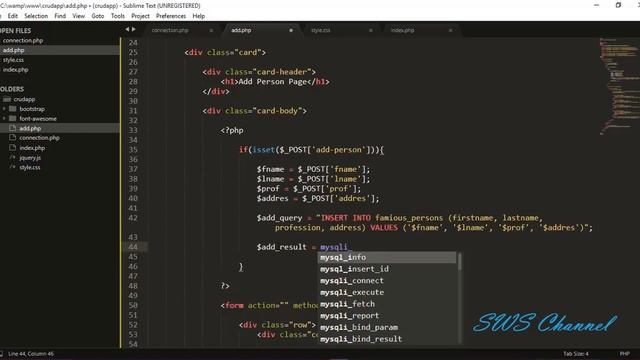Minimize the Sublime Text window
Screen dimensions: 640x360
[596, 5]
